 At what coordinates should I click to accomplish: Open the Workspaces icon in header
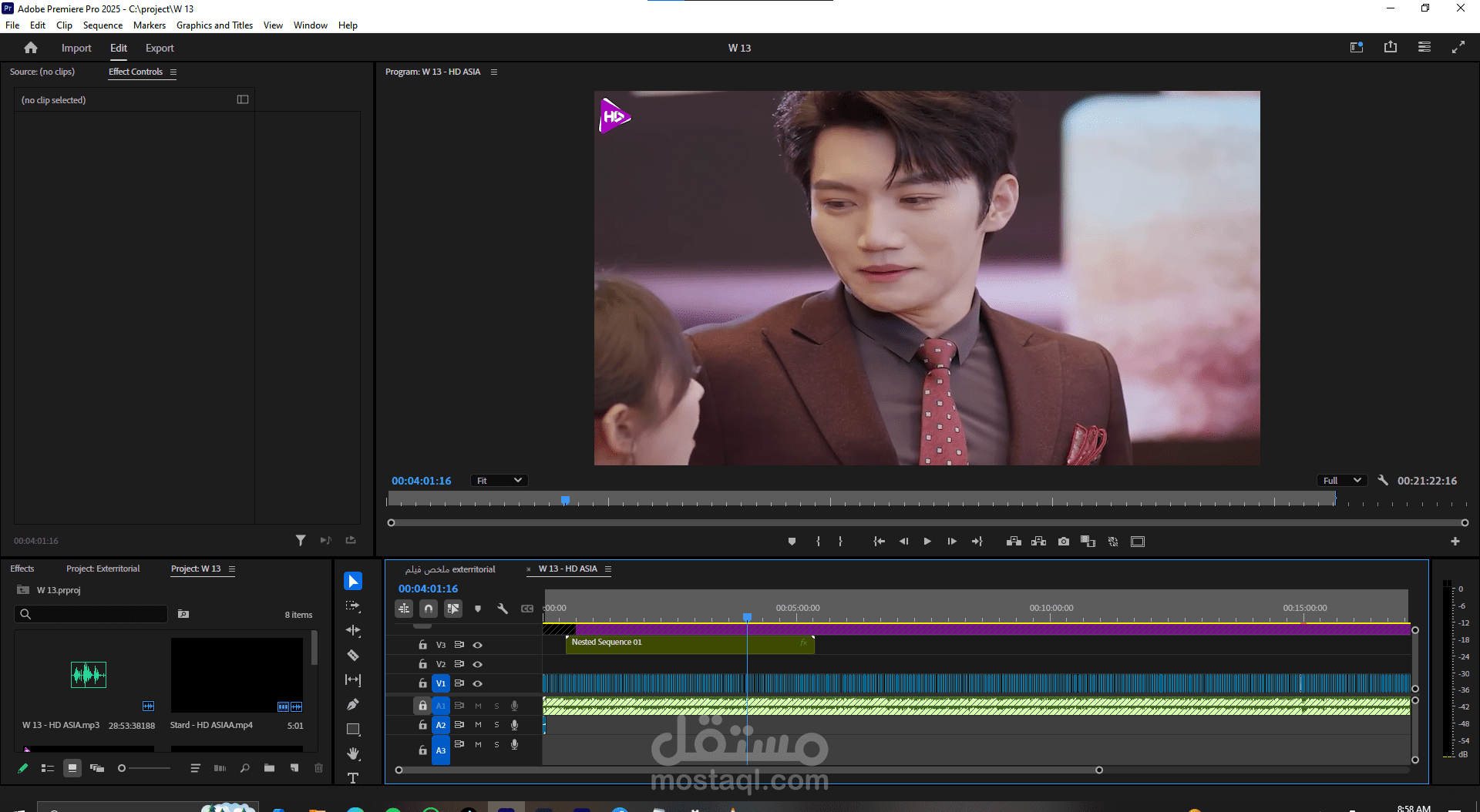point(1424,47)
